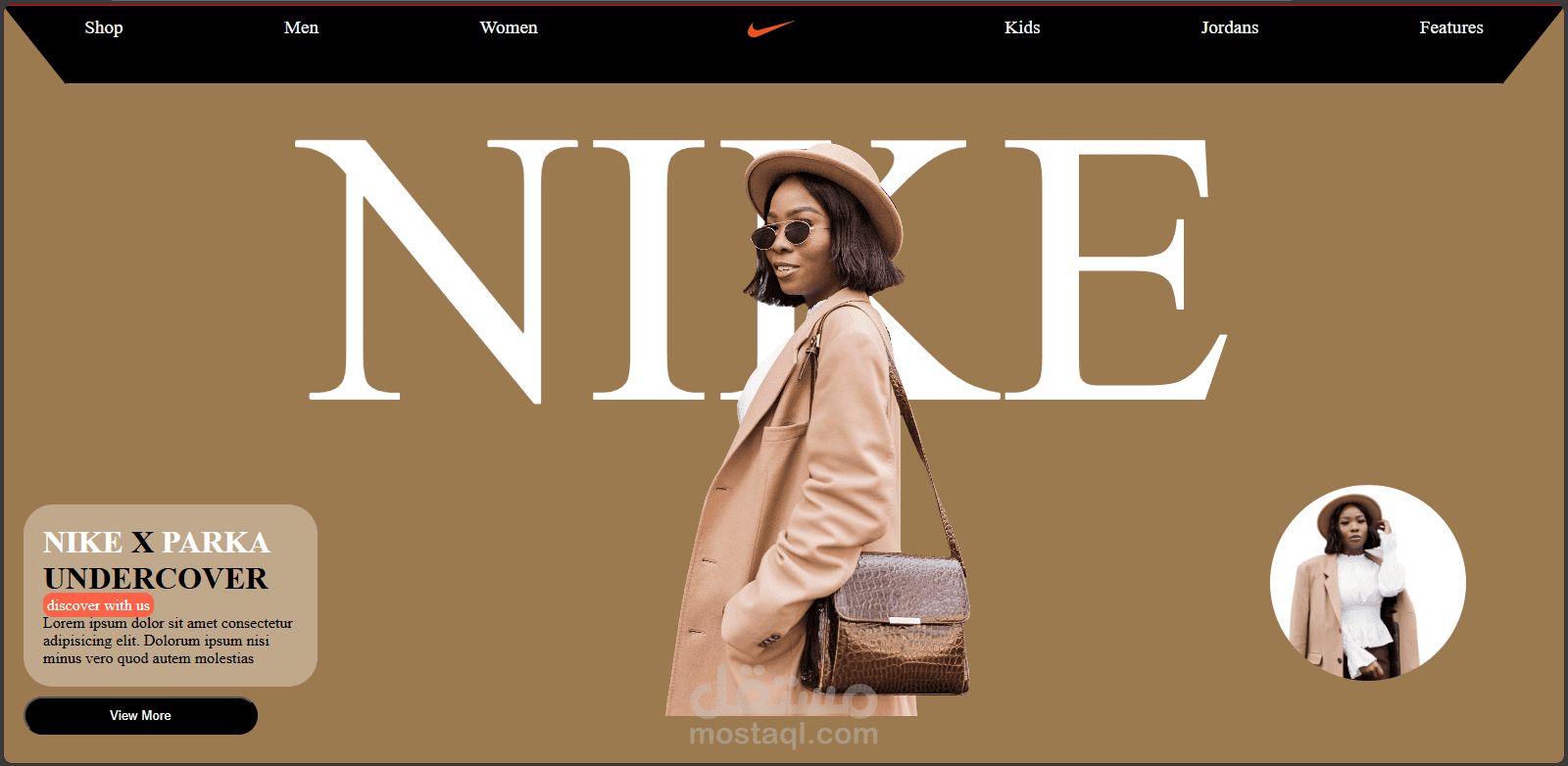Screen dimensions: 1568x766
Task: Open the Shop menu item
Action: [x=104, y=27]
